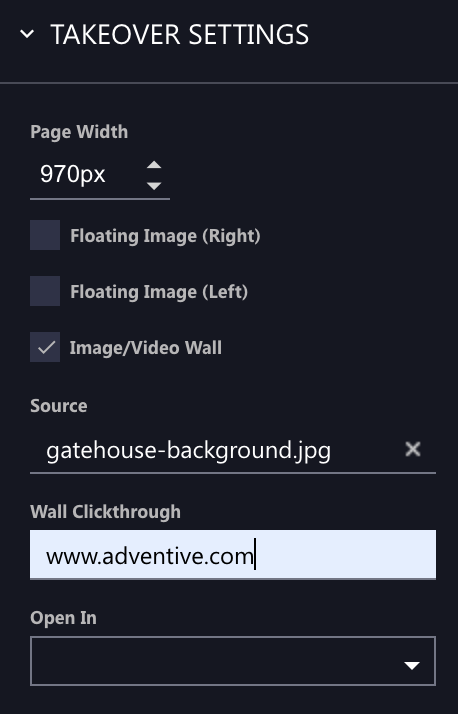Open the Open In dropdown
Screen dimensions: 458x714
click(x=233, y=661)
